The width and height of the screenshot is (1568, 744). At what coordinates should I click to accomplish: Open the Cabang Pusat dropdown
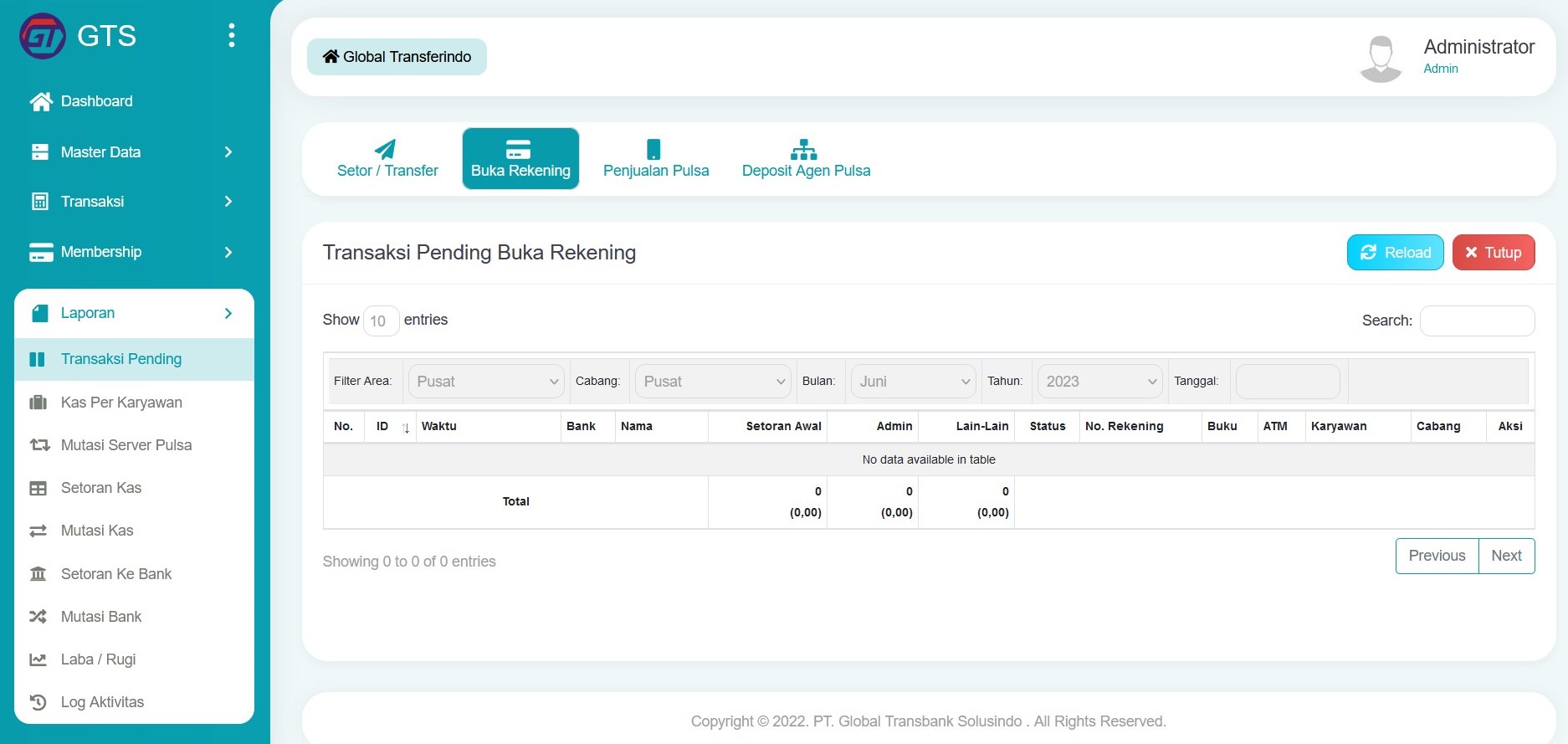pos(713,382)
